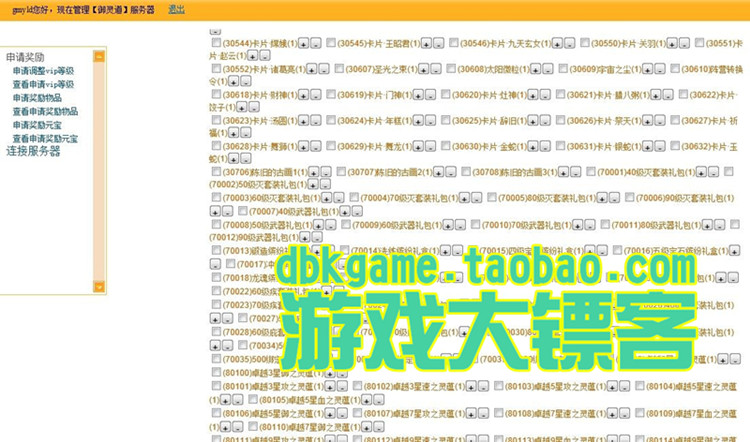Screen dimensions: 750x442
Task: Increase quantity for item 30621 卡片-腊八粥
Action: (x=656, y=95)
